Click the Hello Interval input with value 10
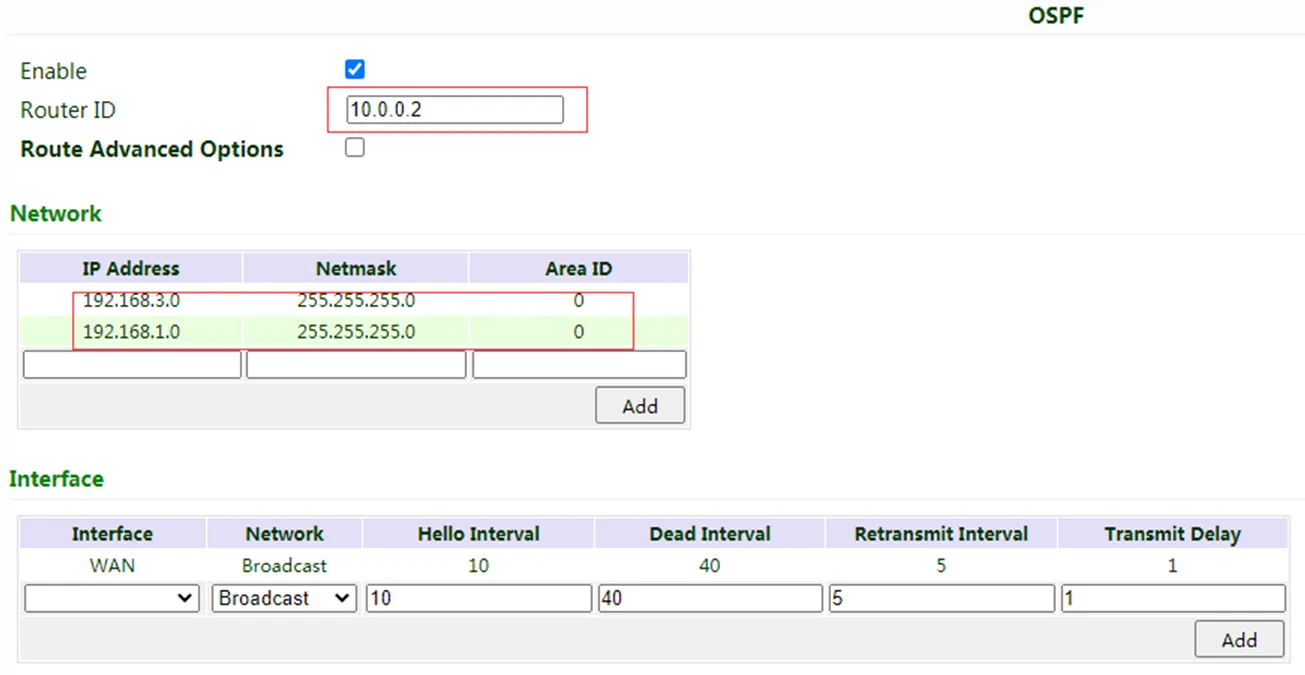 coord(479,598)
